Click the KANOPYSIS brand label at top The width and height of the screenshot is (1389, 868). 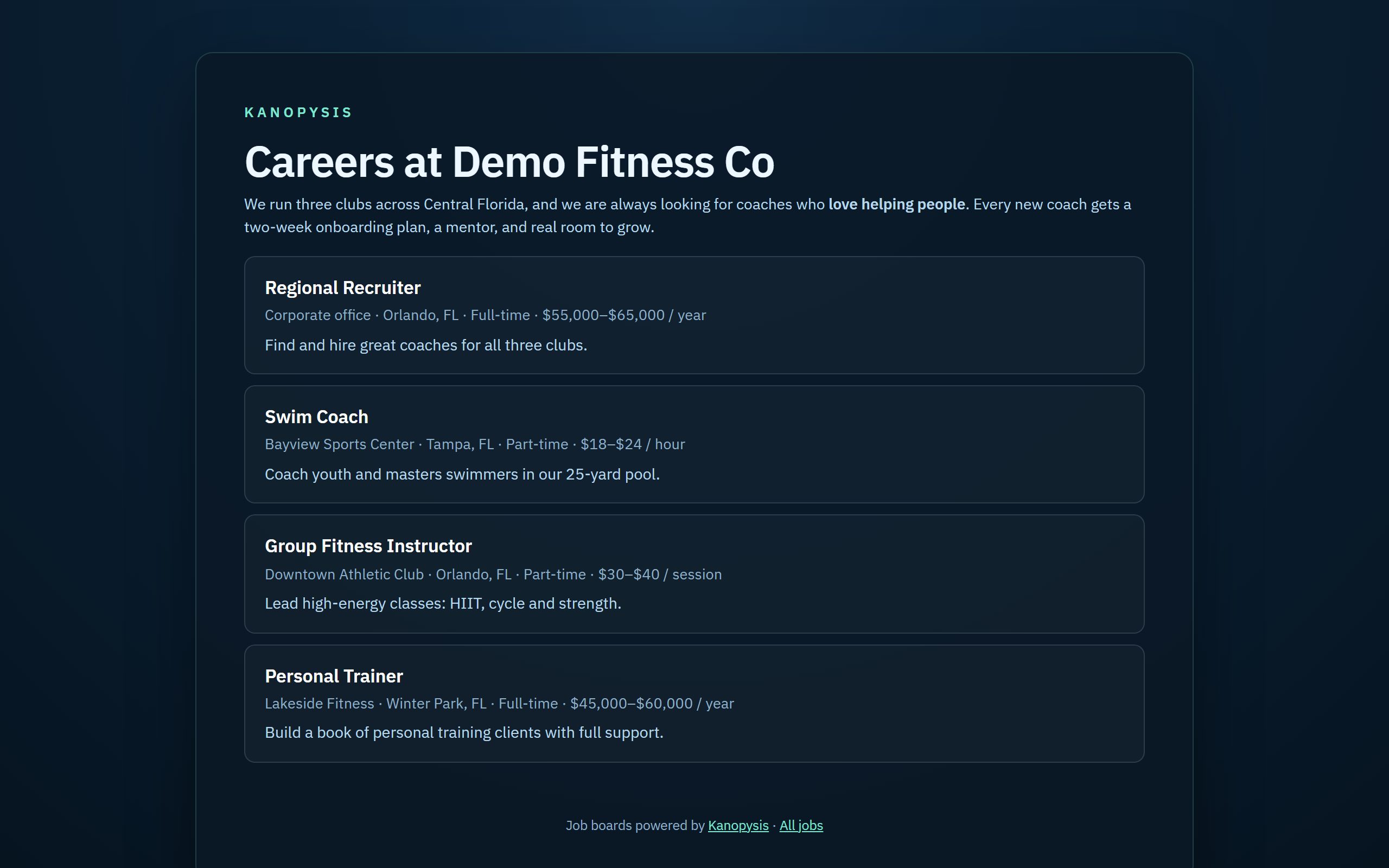pos(298,112)
